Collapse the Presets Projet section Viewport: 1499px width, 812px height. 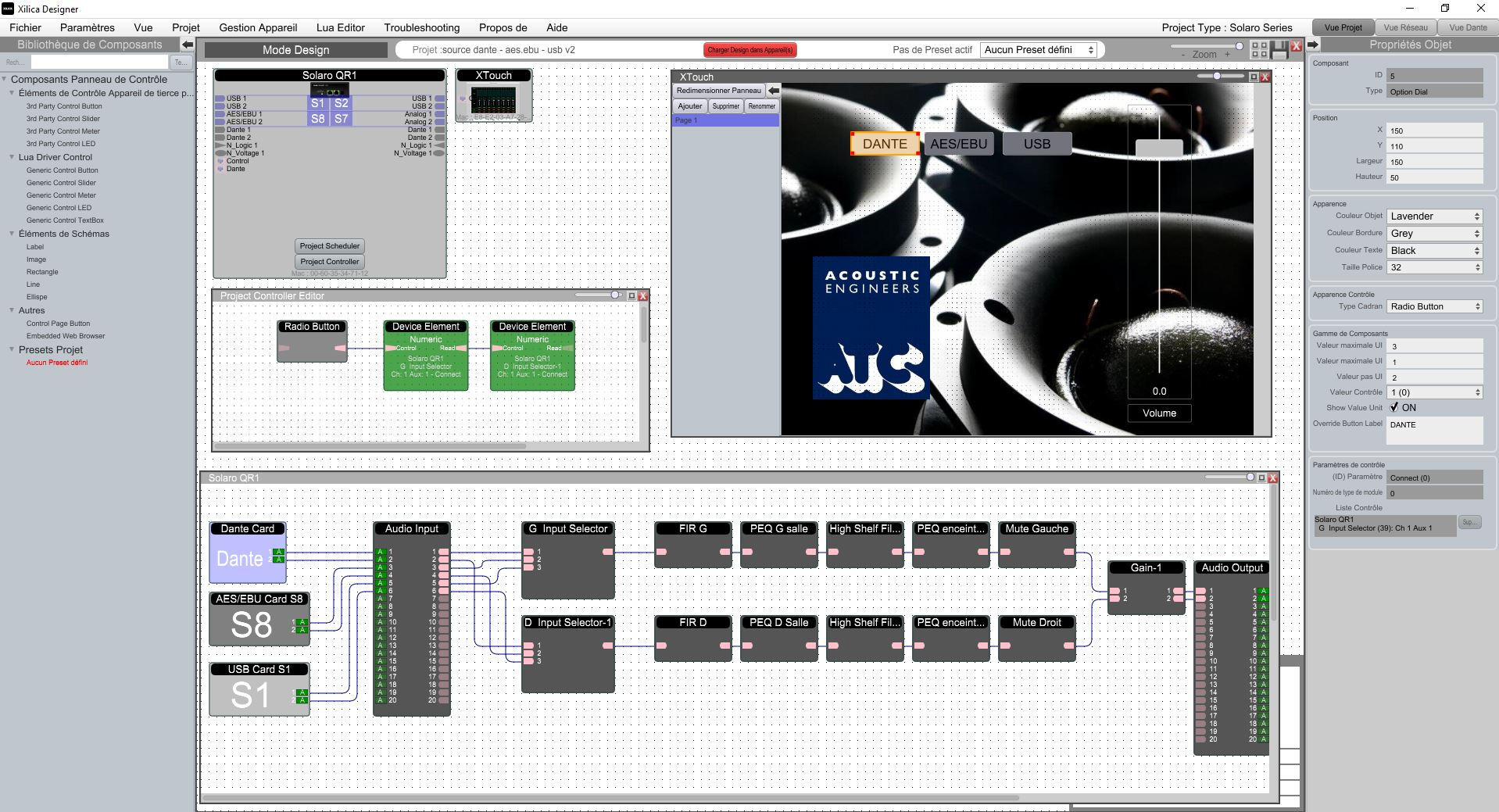tap(12, 349)
